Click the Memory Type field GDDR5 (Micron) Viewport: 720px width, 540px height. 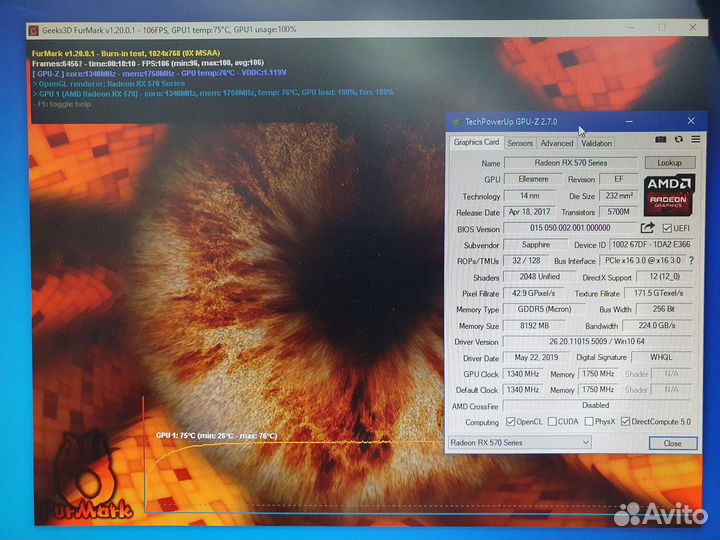(544, 309)
